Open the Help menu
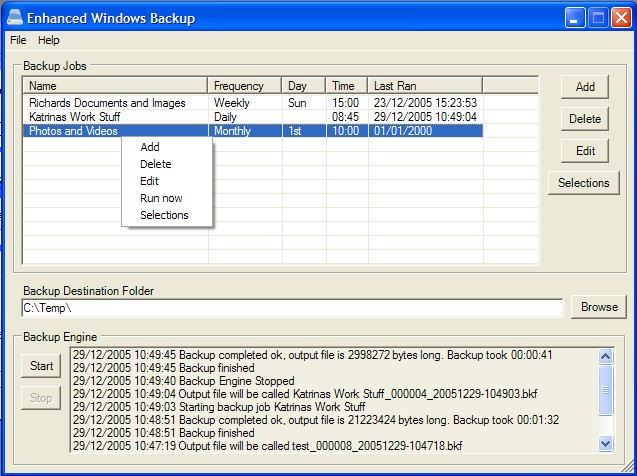This screenshot has width=637, height=476. 49,40
